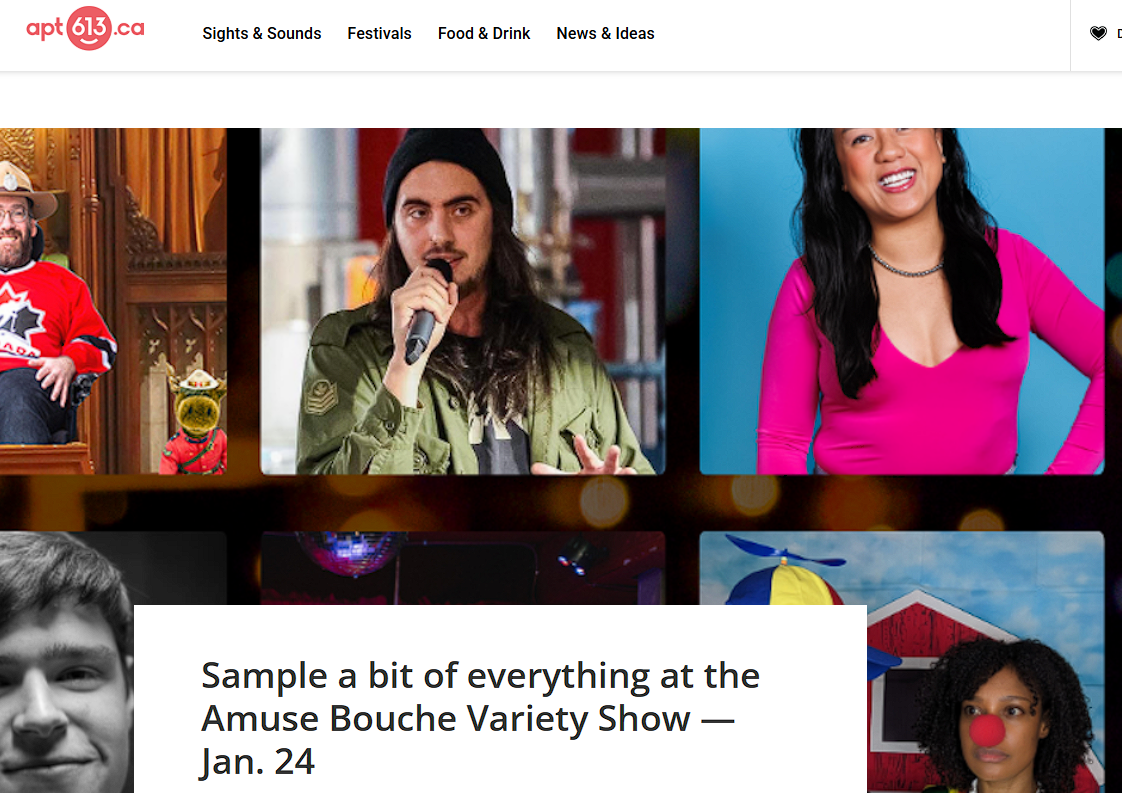Click the 613 smiley circle in logo
1122x793 pixels.
tap(89, 29)
